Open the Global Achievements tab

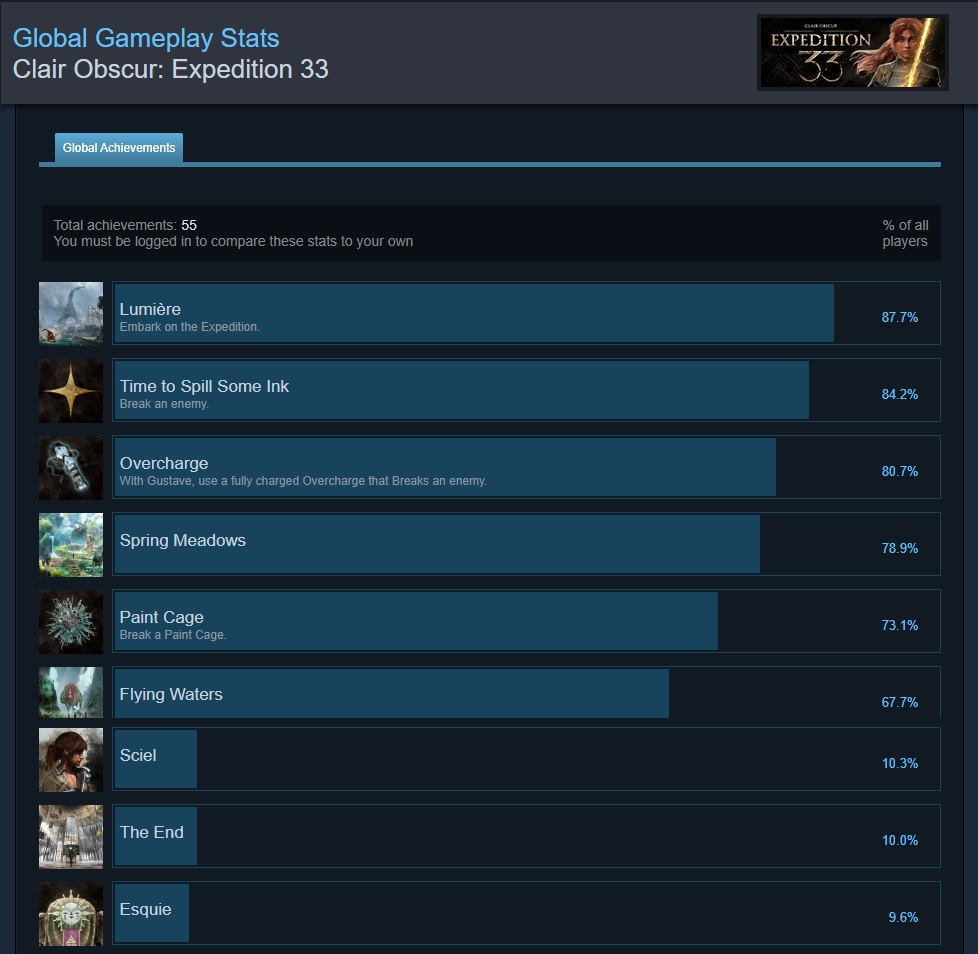tap(119, 148)
